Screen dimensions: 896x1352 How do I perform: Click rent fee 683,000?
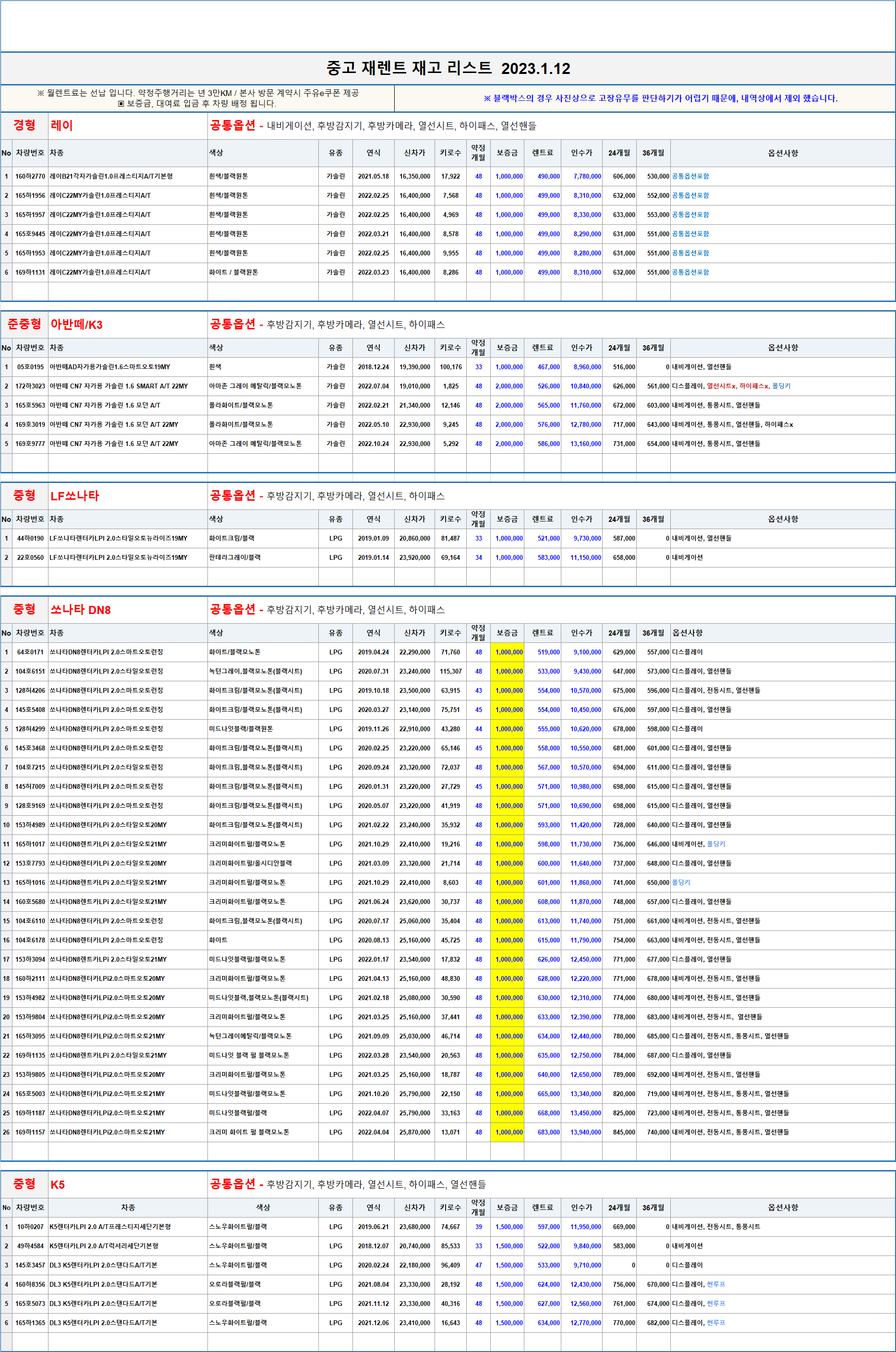(x=548, y=1132)
